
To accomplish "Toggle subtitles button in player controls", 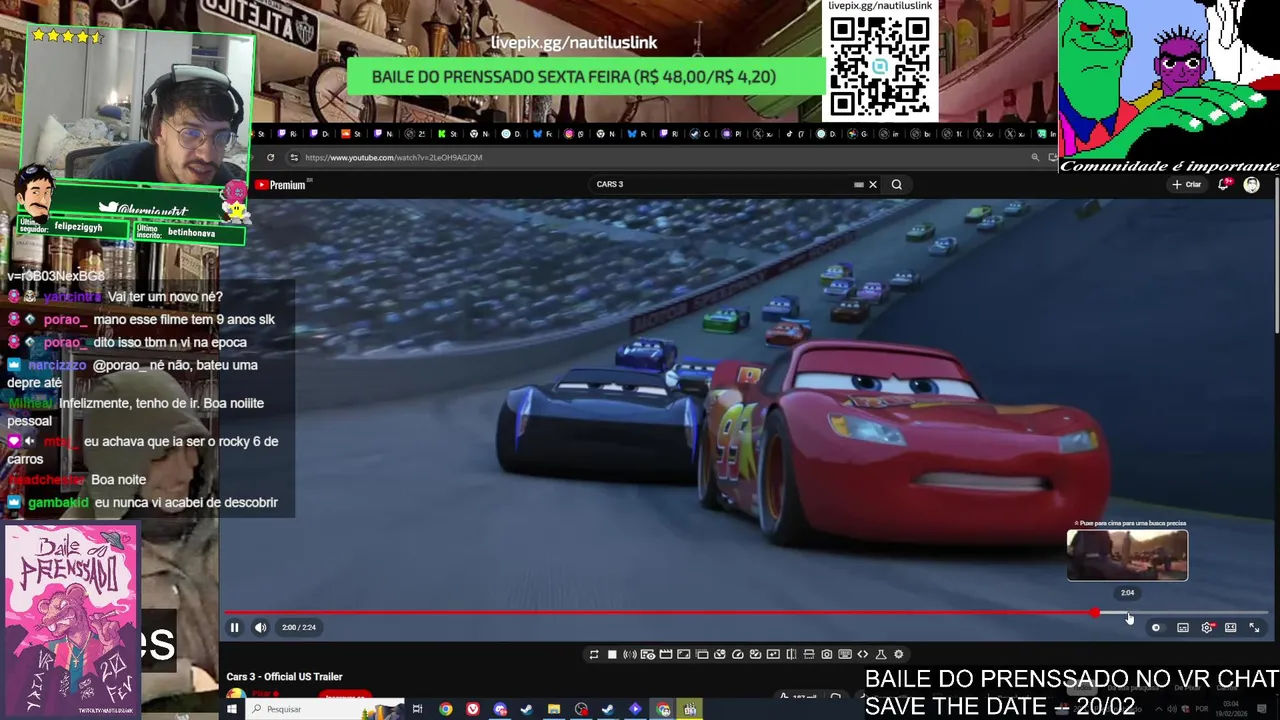I will point(1182,627).
